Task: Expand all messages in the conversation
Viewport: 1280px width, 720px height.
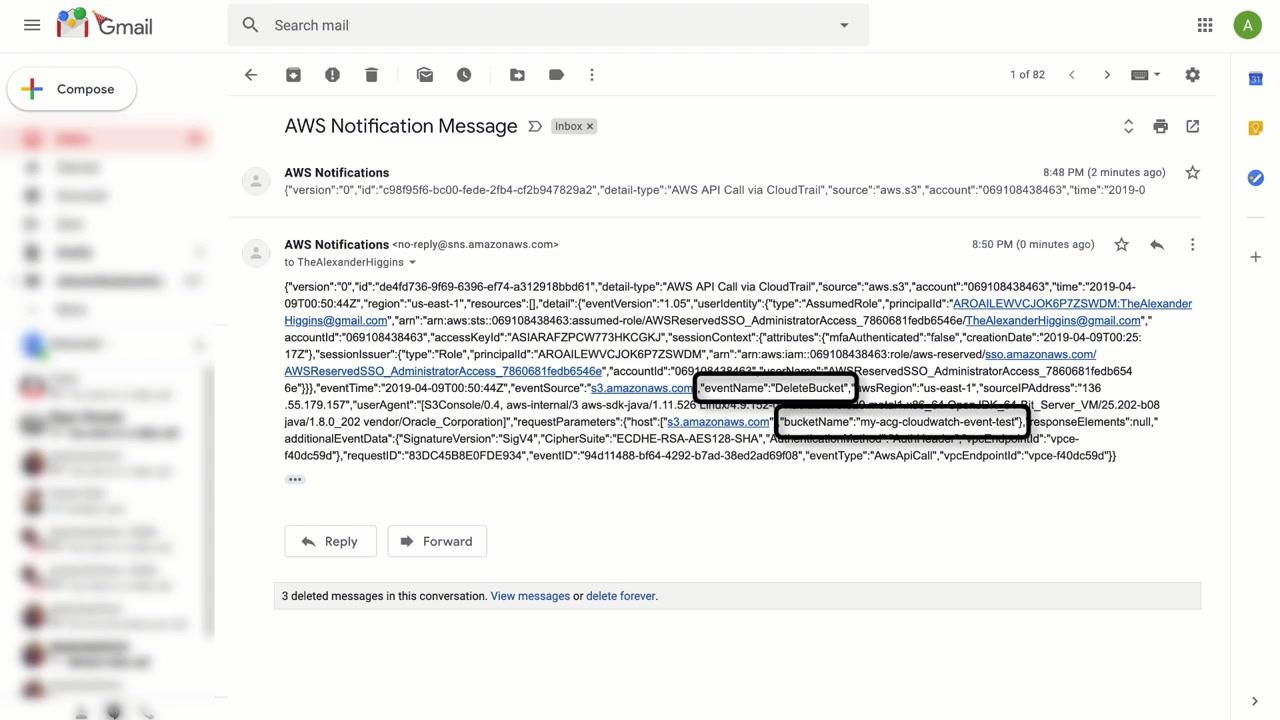Action: (1128, 126)
